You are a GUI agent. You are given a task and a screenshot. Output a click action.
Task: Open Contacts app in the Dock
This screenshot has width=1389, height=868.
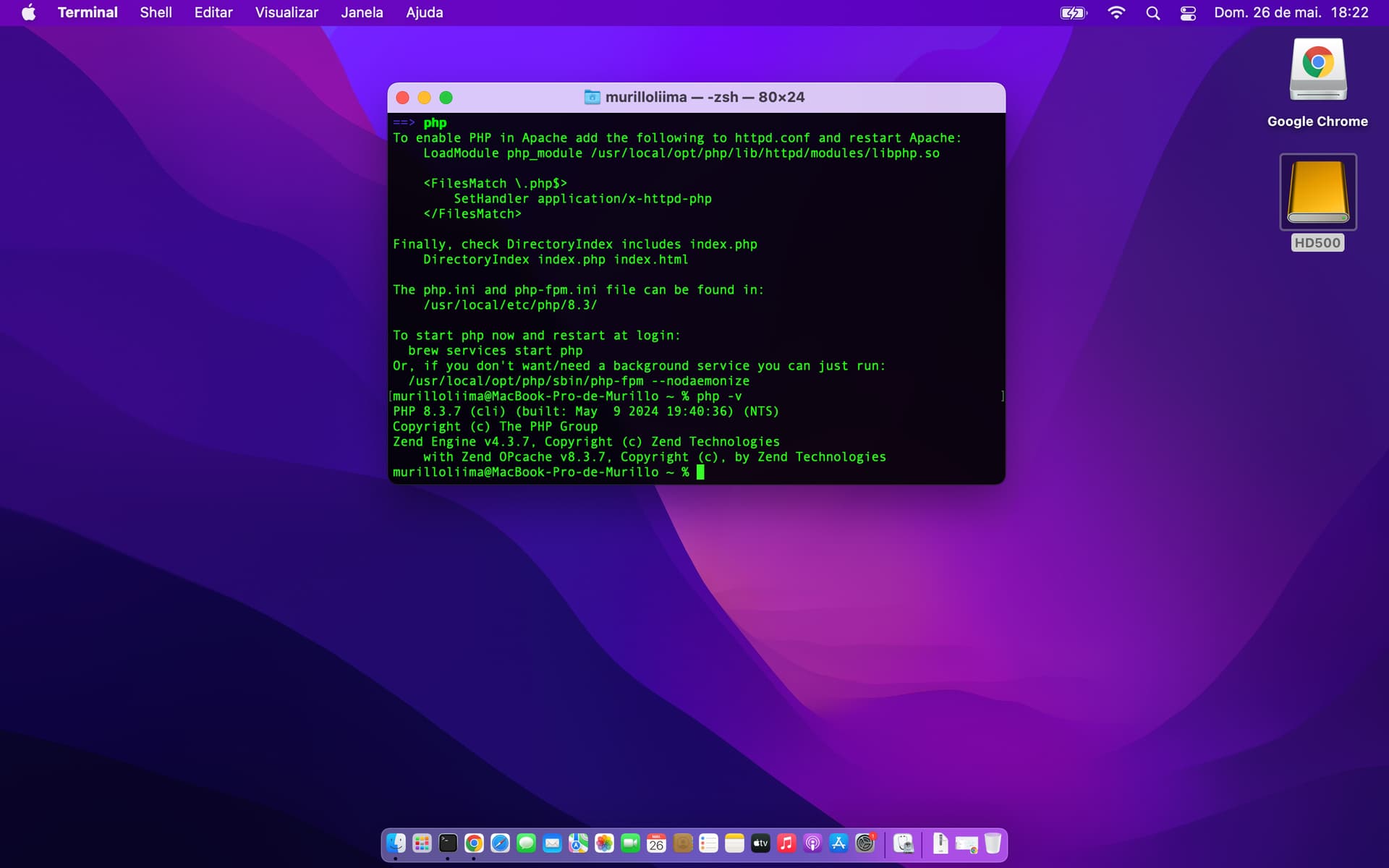coord(682,843)
